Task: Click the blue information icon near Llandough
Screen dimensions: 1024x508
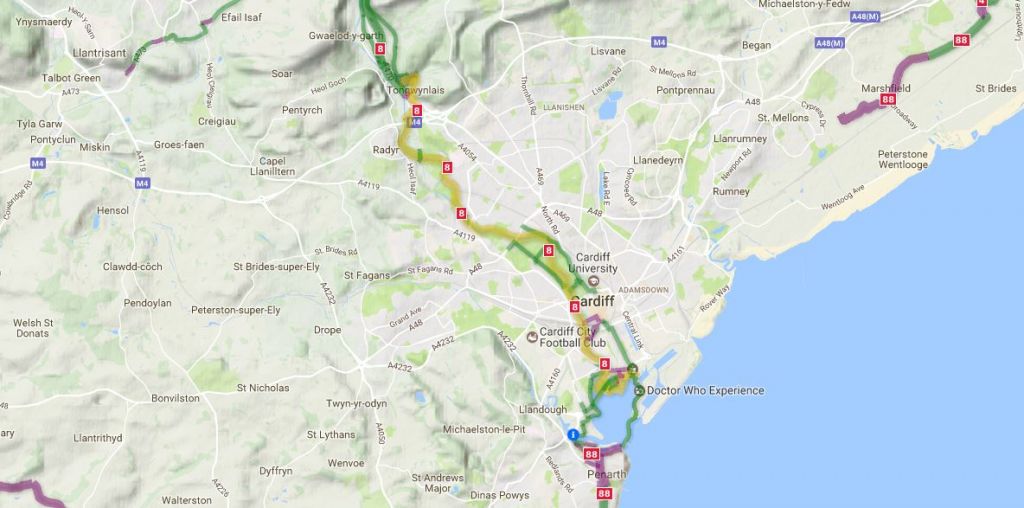Action: [573, 434]
